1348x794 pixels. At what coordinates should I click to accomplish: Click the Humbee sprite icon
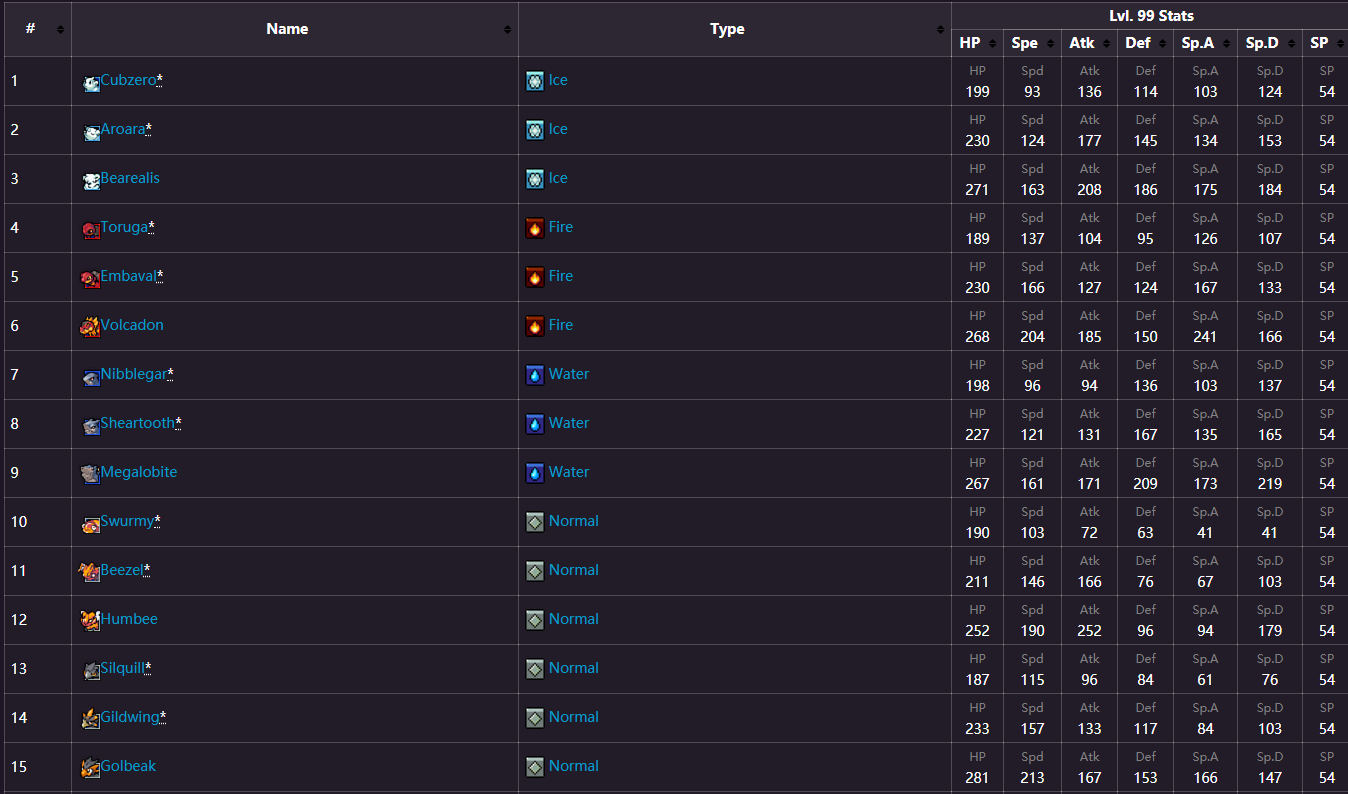tap(90, 621)
